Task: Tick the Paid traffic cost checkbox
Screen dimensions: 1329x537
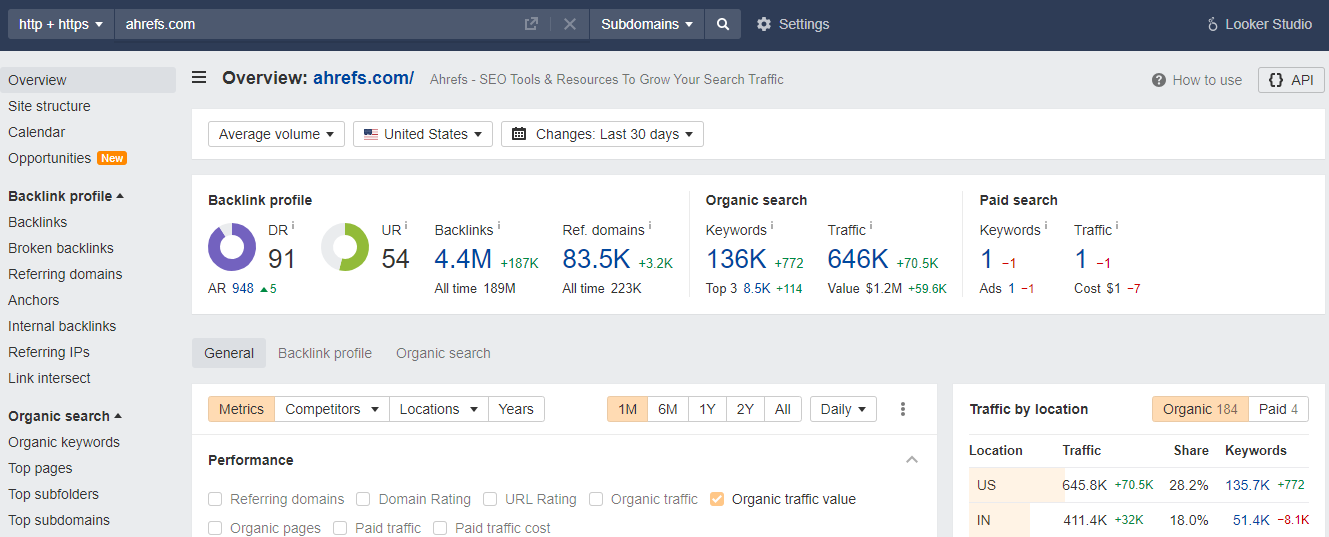Action: click(x=440, y=528)
